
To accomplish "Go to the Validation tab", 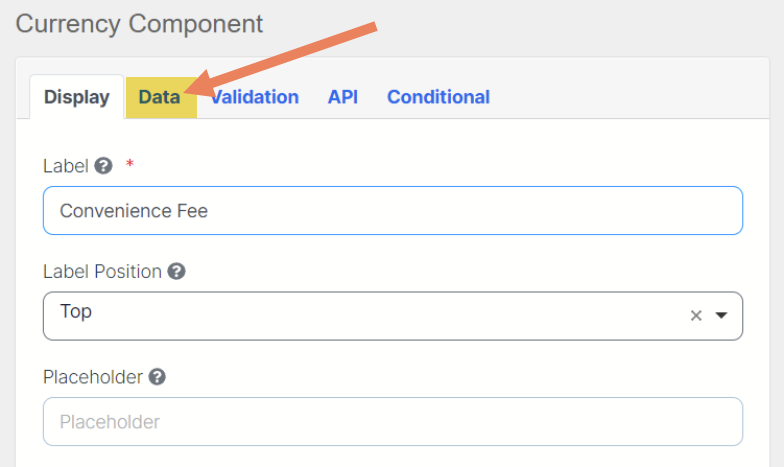I will (x=255, y=97).
